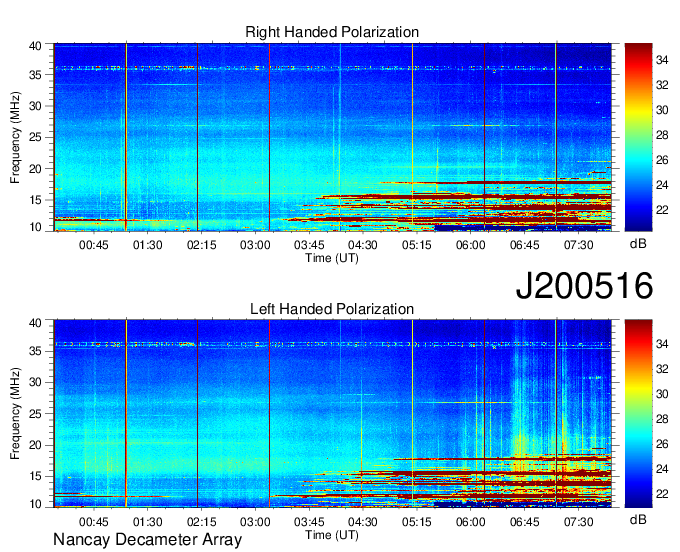Click the 02:15 tick under left-handed plot
Screen dimensions: 680x552
pyautogui.click(x=201, y=522)
